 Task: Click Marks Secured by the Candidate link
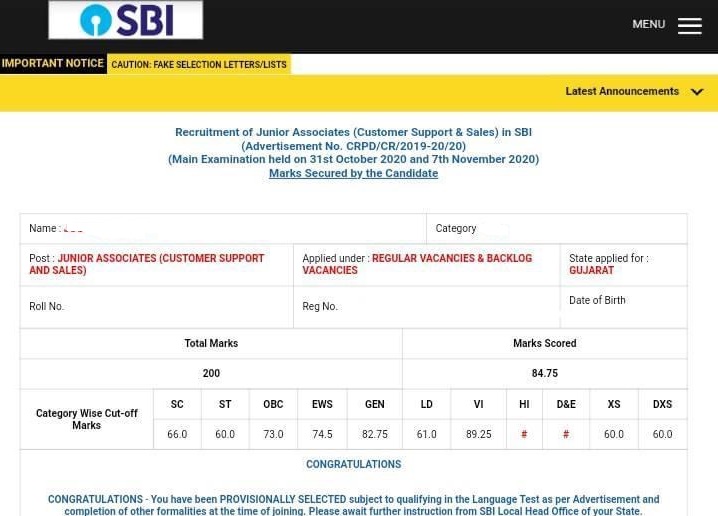point(353,173)
